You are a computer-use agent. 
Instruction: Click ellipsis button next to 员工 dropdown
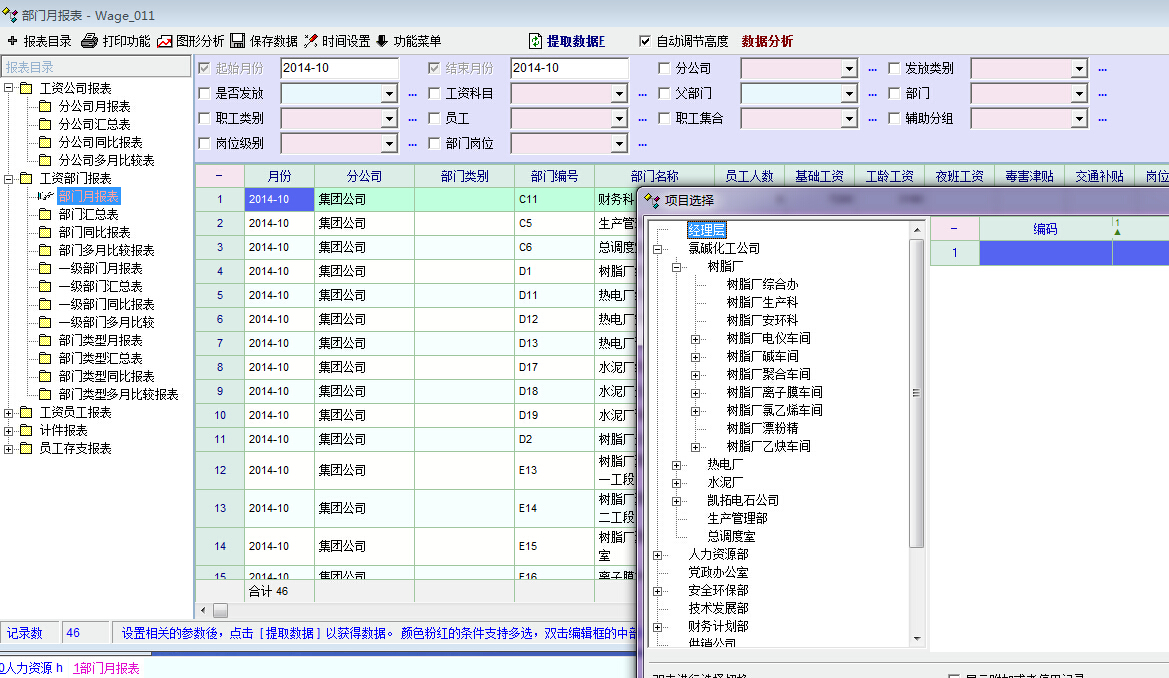(642, 119)
